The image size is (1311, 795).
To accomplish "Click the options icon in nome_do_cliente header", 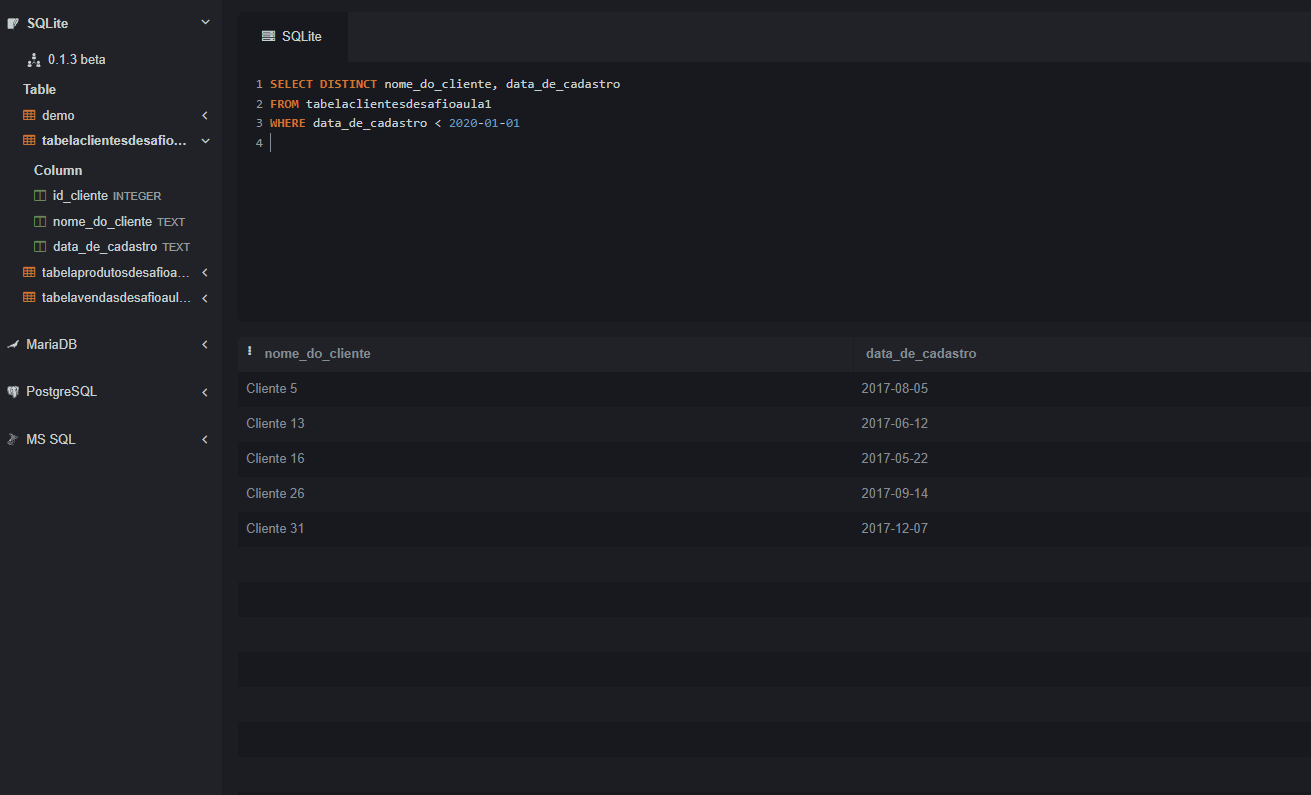I will [x=250, y=352].
